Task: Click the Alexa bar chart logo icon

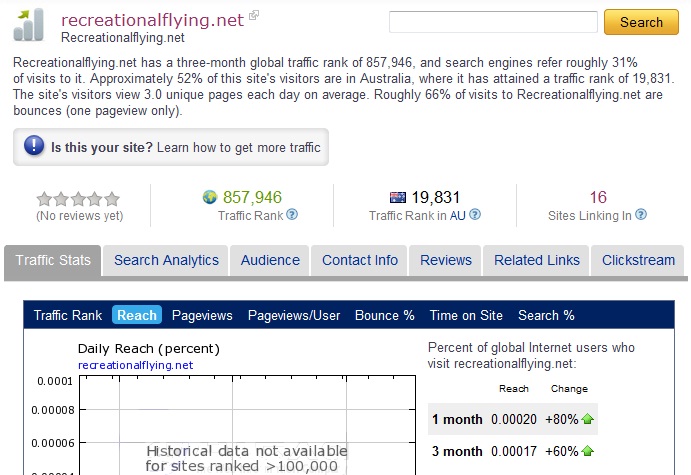Action: [x=29, y=25]
